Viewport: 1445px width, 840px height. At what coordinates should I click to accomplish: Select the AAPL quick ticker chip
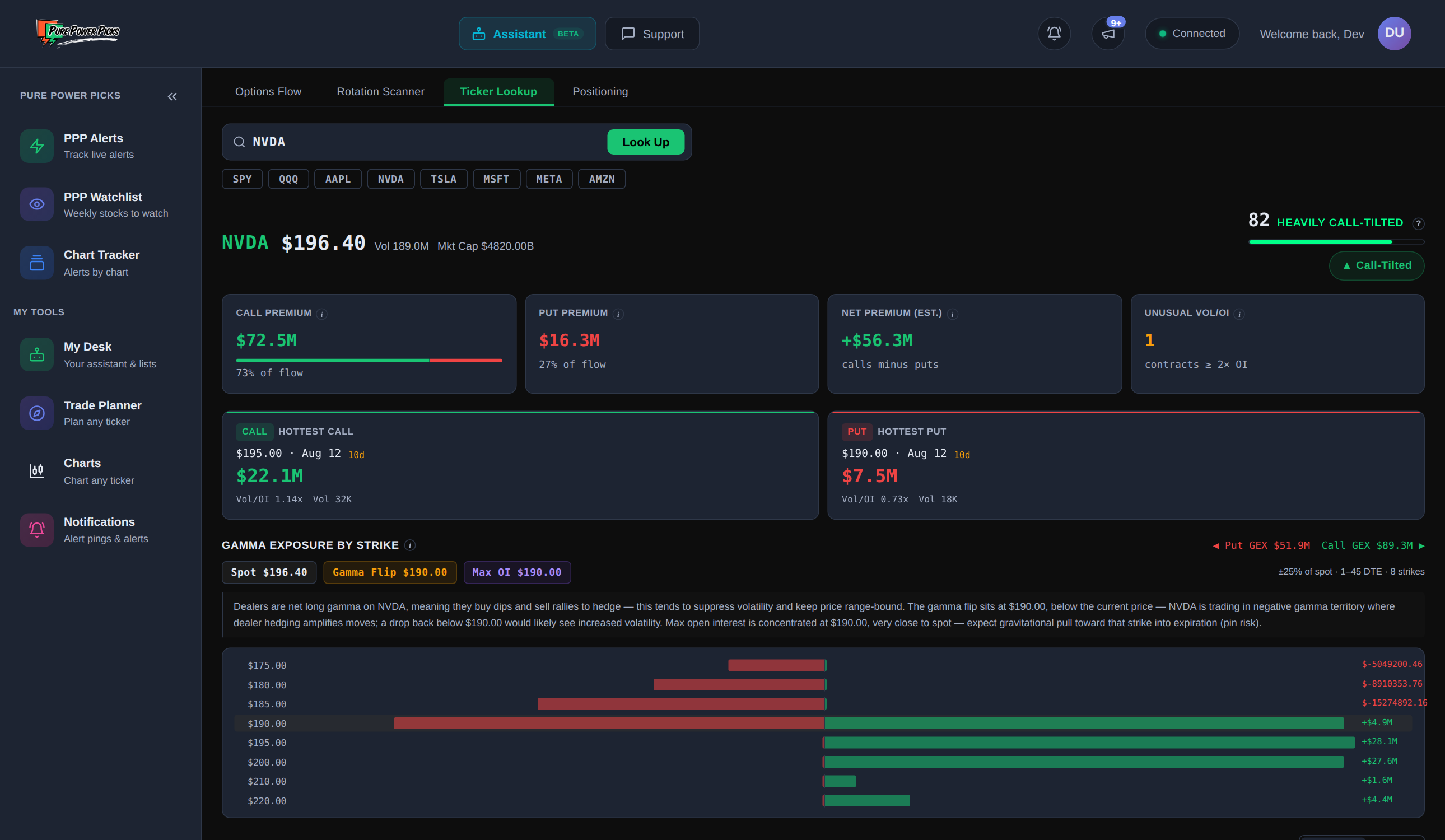338,179
